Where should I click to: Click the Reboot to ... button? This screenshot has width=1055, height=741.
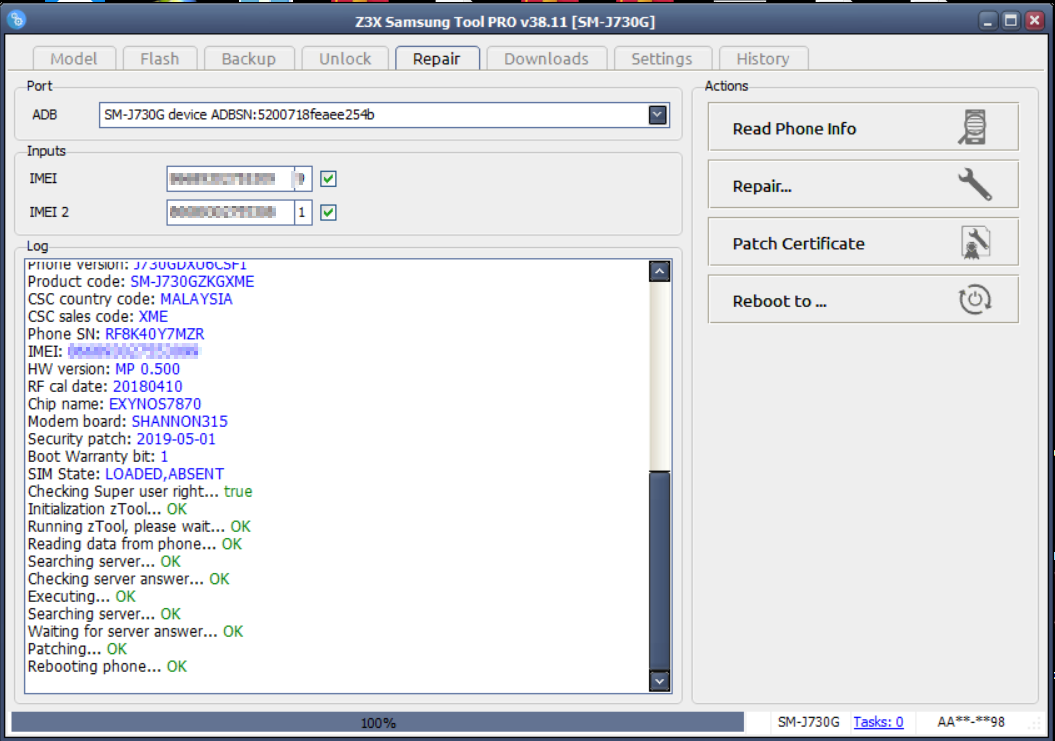click(x=863, y=299)
